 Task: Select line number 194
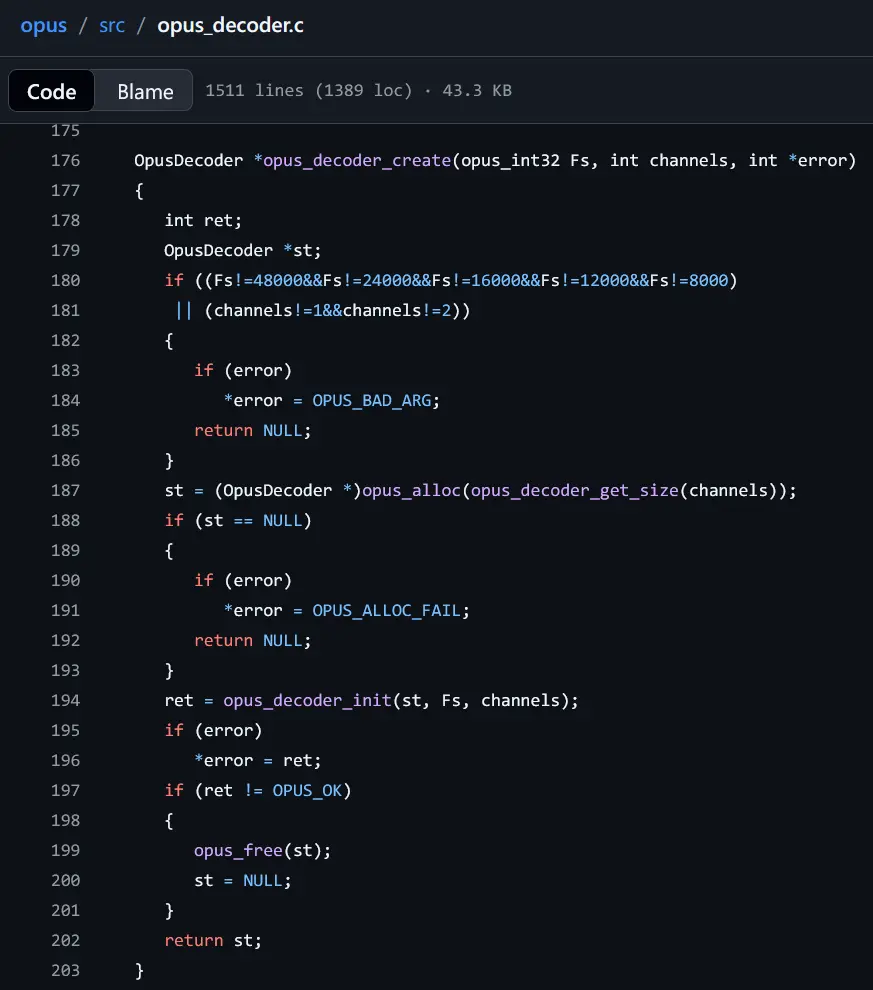pos(65,700)
